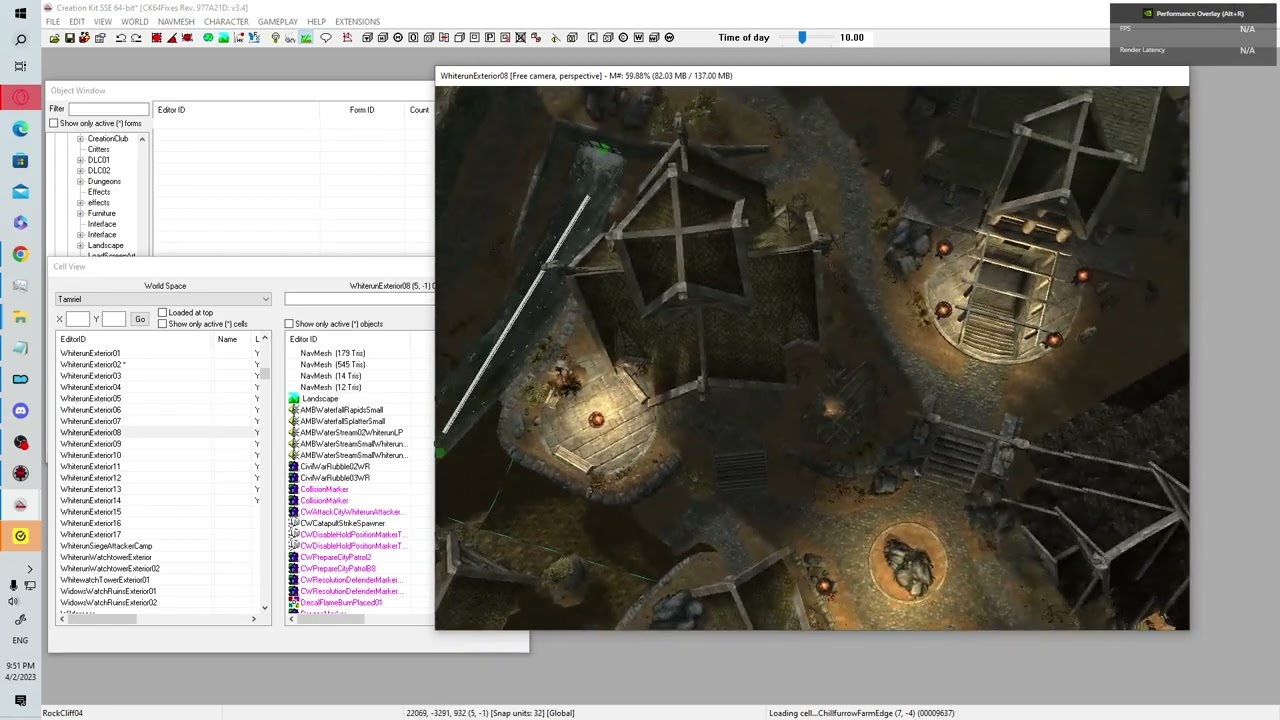This screenshot has width=1280, height=720.
Task: Open Windows Start menu
Action: click(x=20, y=14)
